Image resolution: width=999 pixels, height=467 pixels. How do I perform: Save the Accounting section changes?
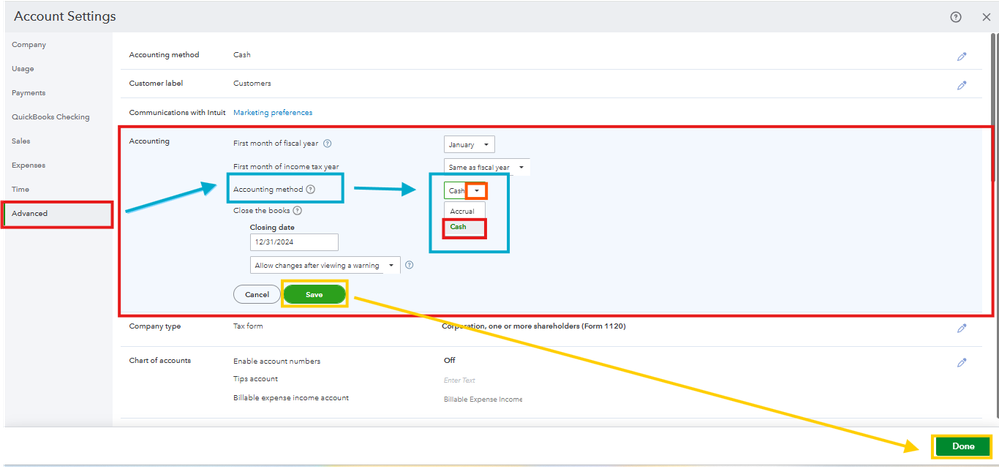[x=314, y=295]
